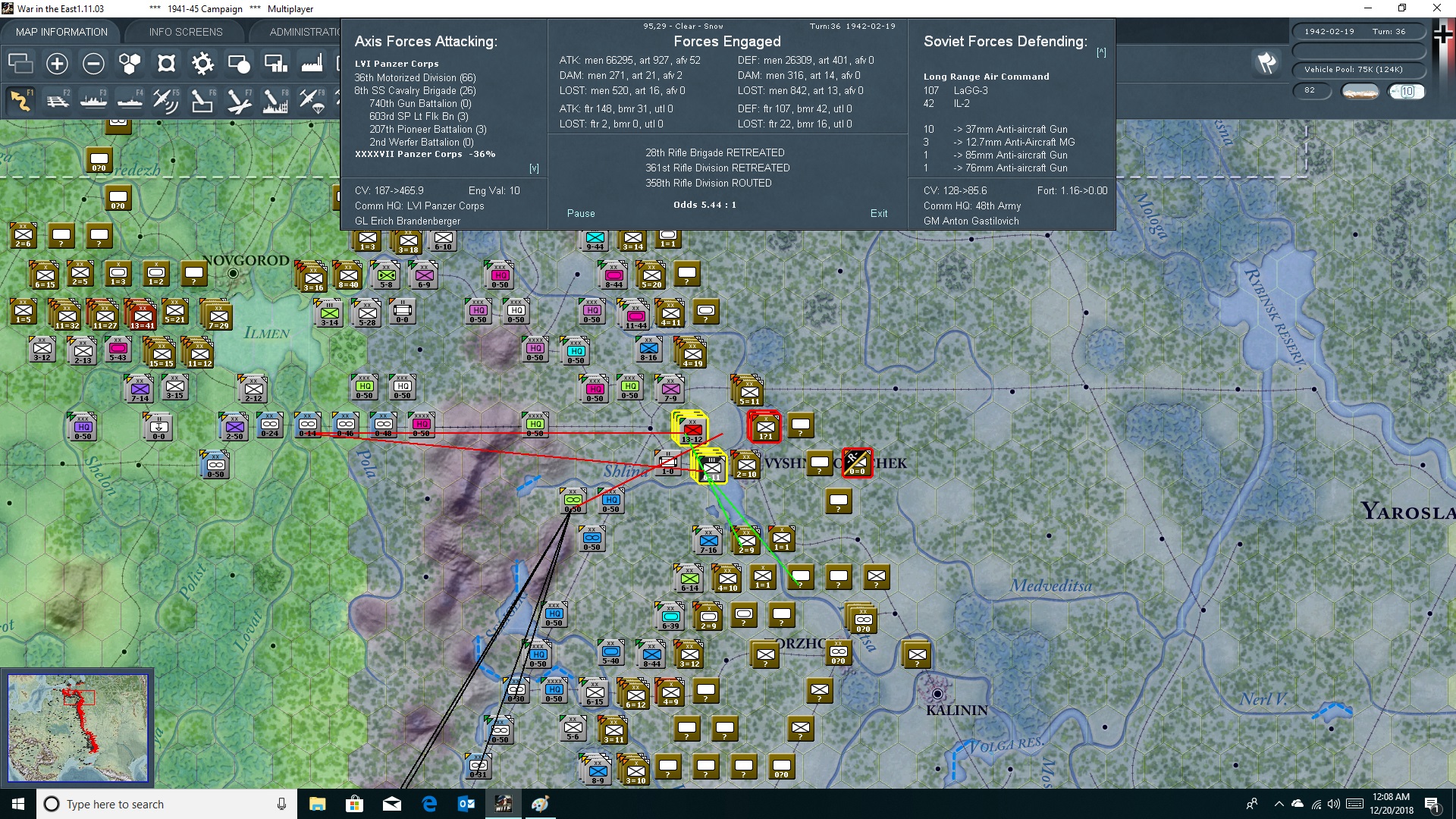The image size is (1456, 819).
Task: Click the snow weather indicator
Action: click(1360, 92)
